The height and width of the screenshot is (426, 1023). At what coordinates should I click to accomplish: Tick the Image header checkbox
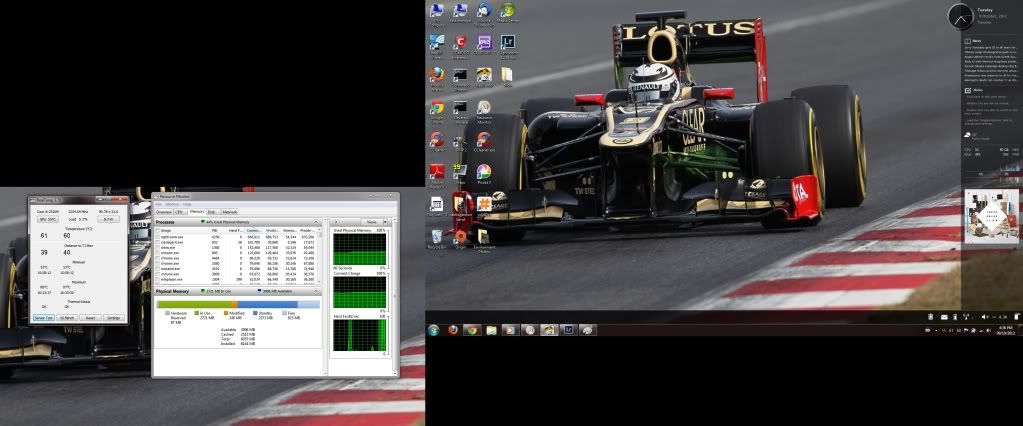click(158, 230)
